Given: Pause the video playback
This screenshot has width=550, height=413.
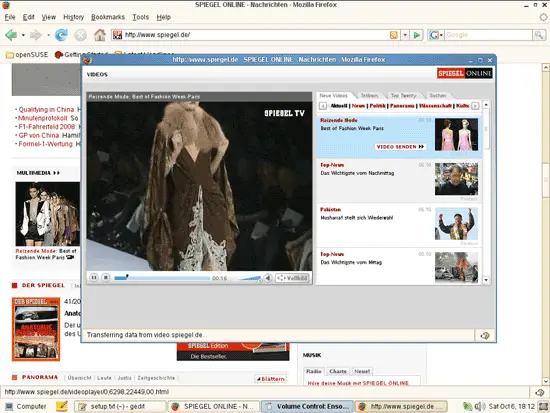Looking at the screenshot, I should click(94, 278).
